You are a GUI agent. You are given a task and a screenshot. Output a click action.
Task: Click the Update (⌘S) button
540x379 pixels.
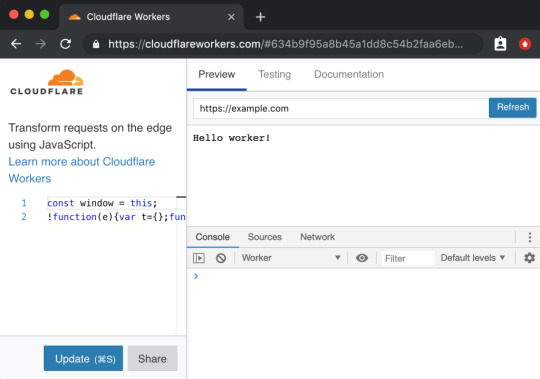pyautogui.click(x=83, y=358)
